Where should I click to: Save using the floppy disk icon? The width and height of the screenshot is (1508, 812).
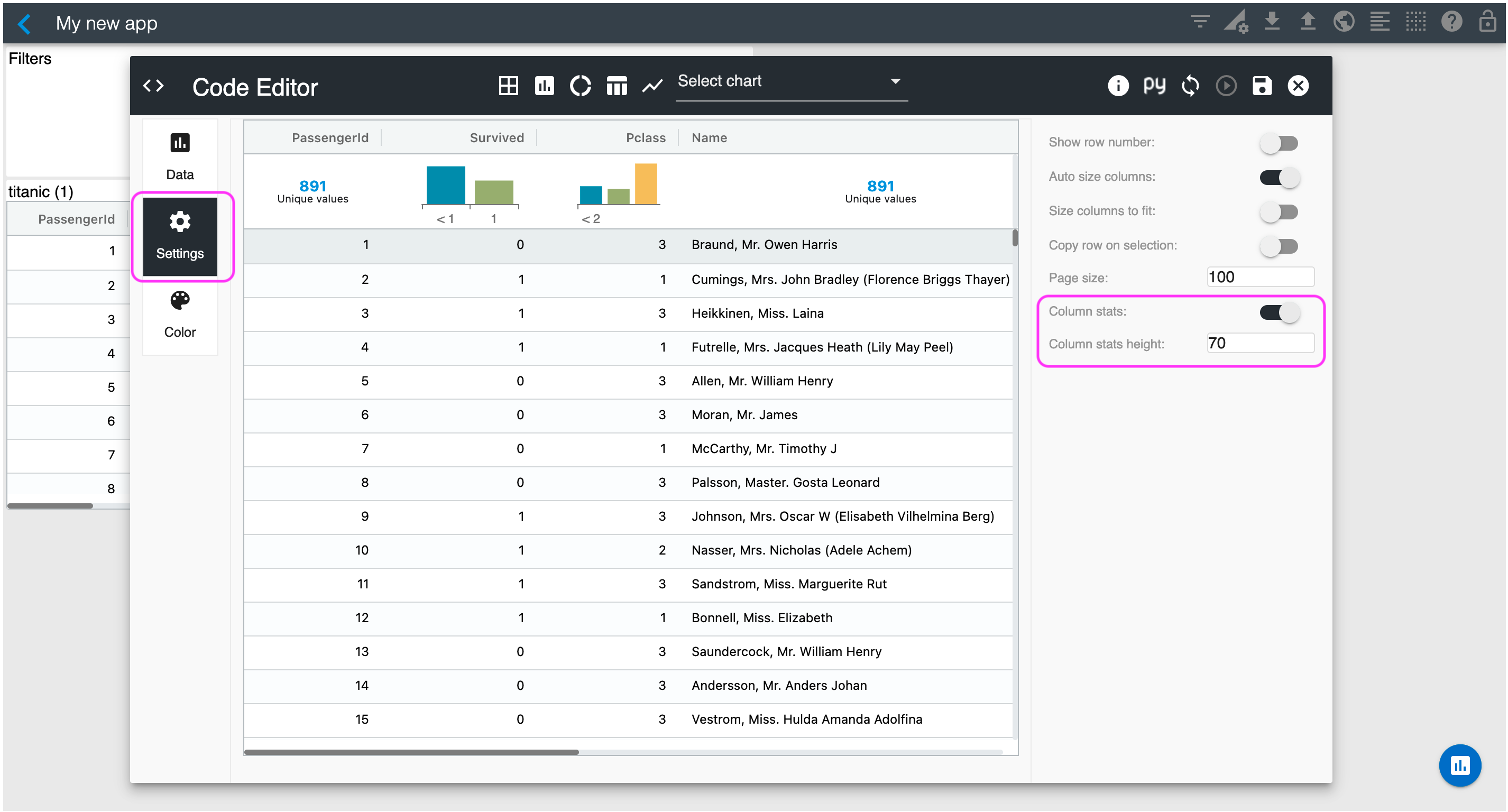[1262, 86]
